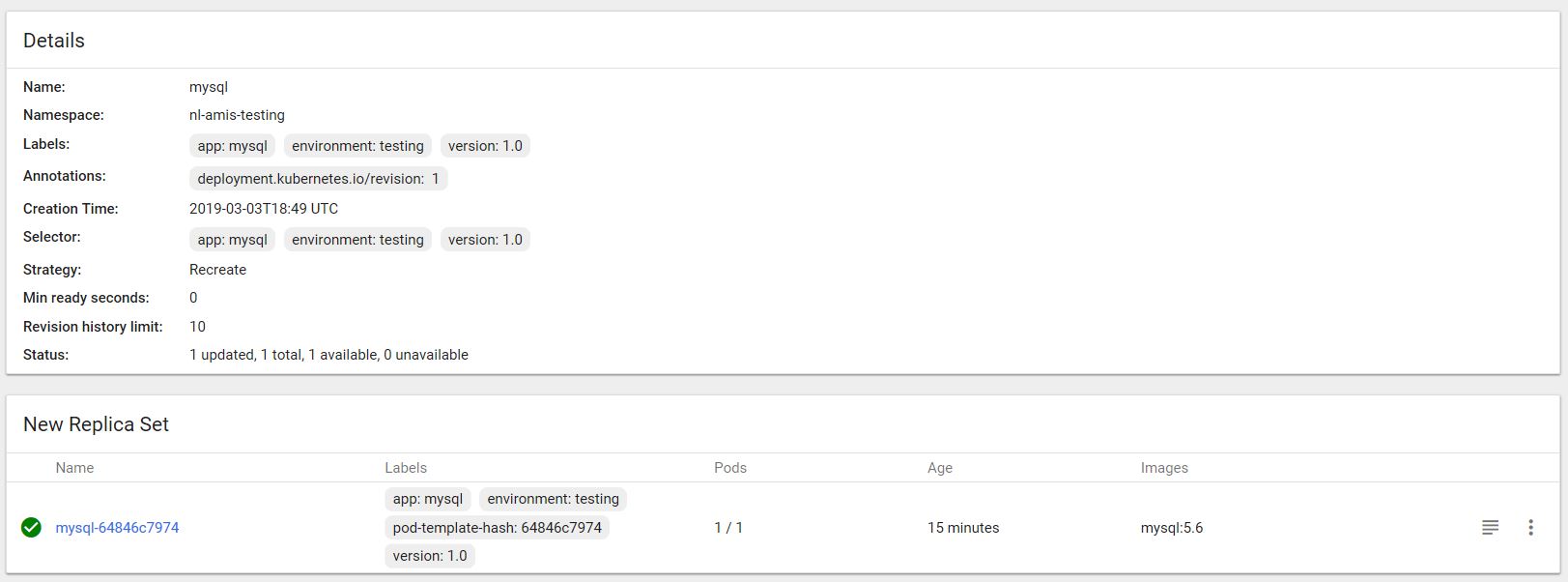Click the 'environment: testing' chip in the Labels row

coord(357,146)
